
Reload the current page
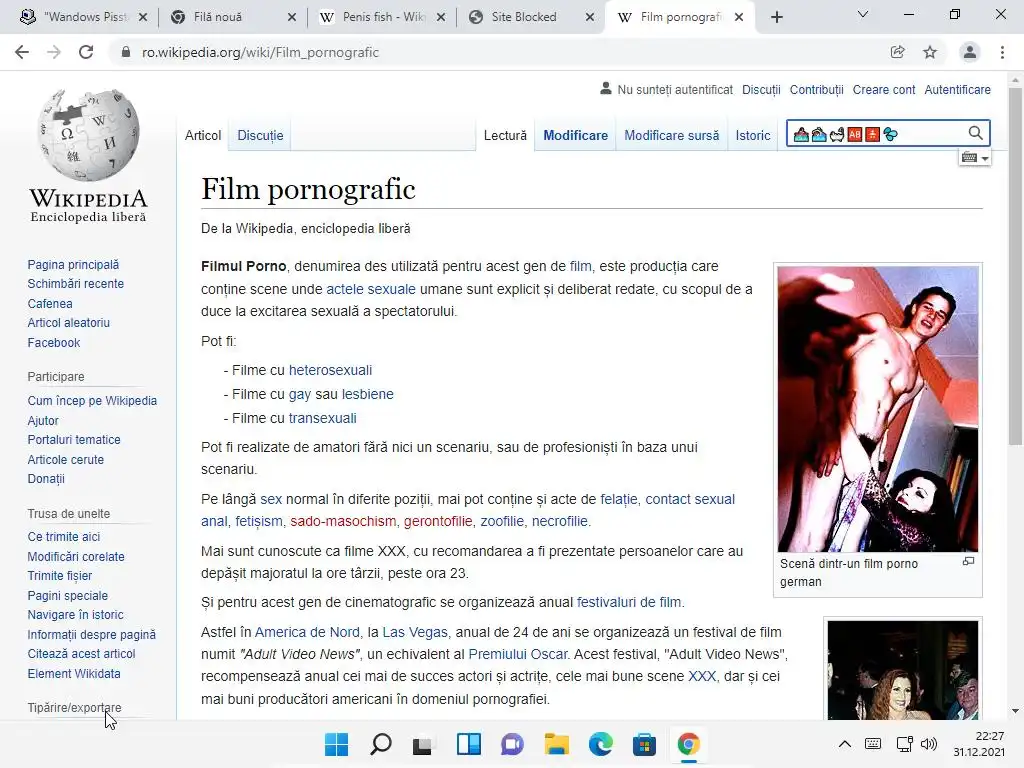click(86, 52)
